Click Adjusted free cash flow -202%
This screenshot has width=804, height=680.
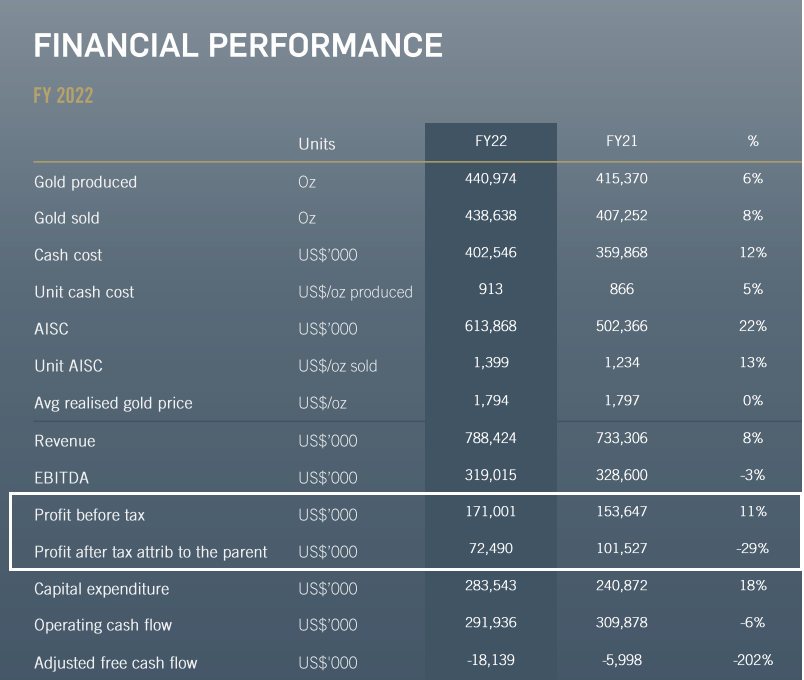click(x=753, y=660)
